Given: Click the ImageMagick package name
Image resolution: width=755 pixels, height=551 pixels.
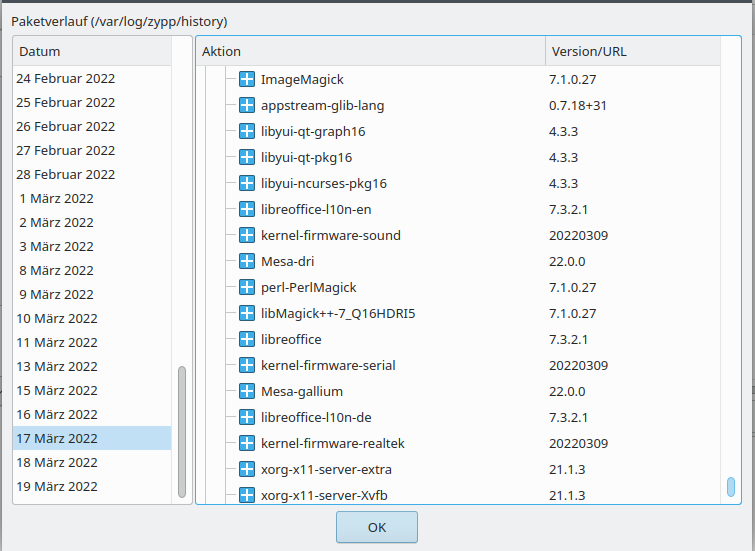Looking at the screenshot, I should pos(302,79).
